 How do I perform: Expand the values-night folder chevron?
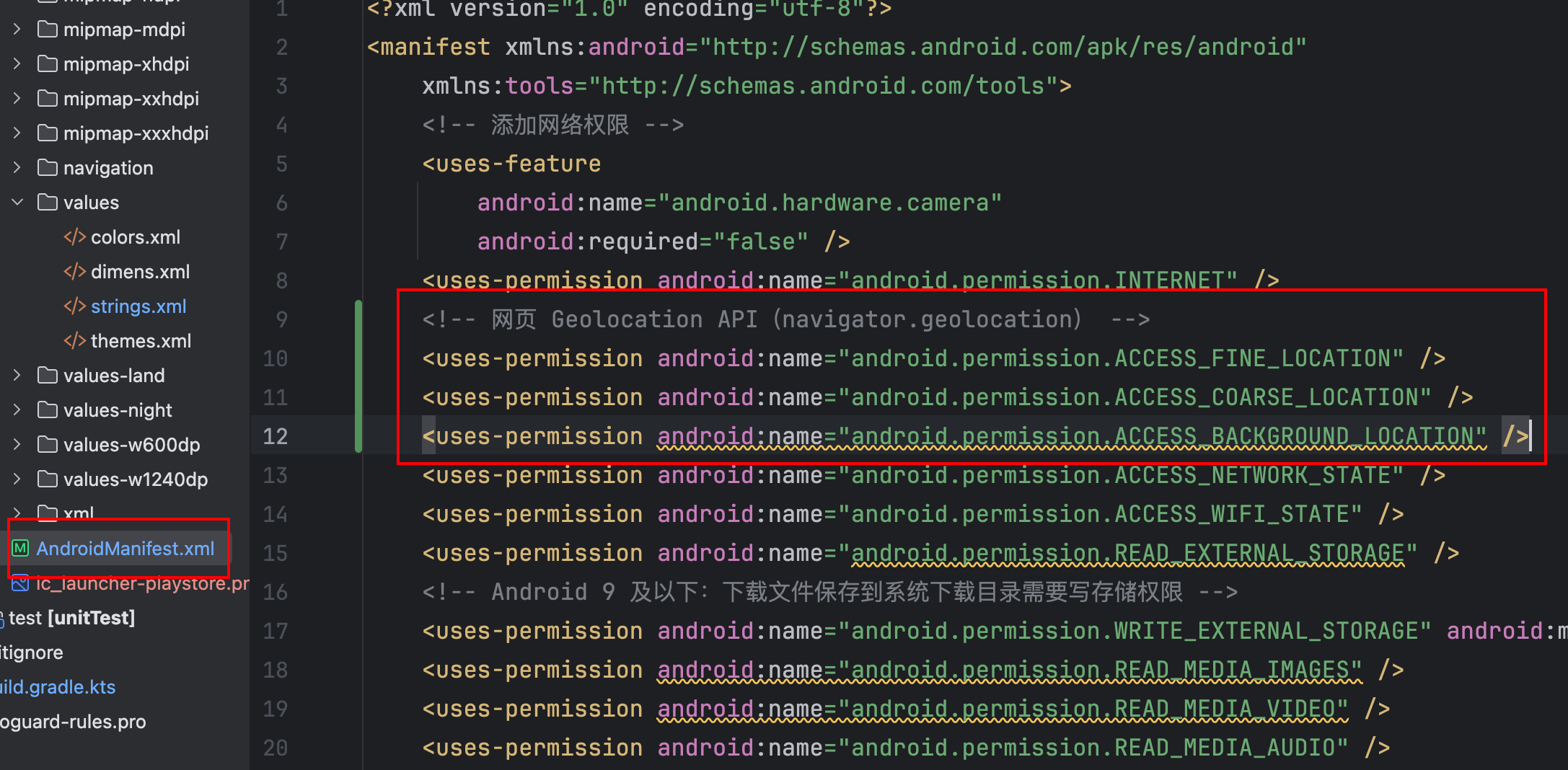pos(17,410)
